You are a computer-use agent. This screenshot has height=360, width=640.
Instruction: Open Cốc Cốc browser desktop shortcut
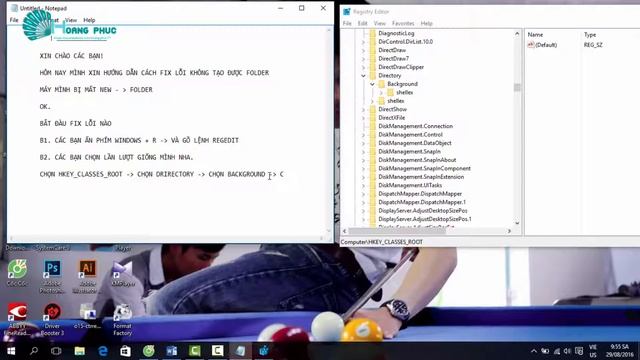(17, 273)
